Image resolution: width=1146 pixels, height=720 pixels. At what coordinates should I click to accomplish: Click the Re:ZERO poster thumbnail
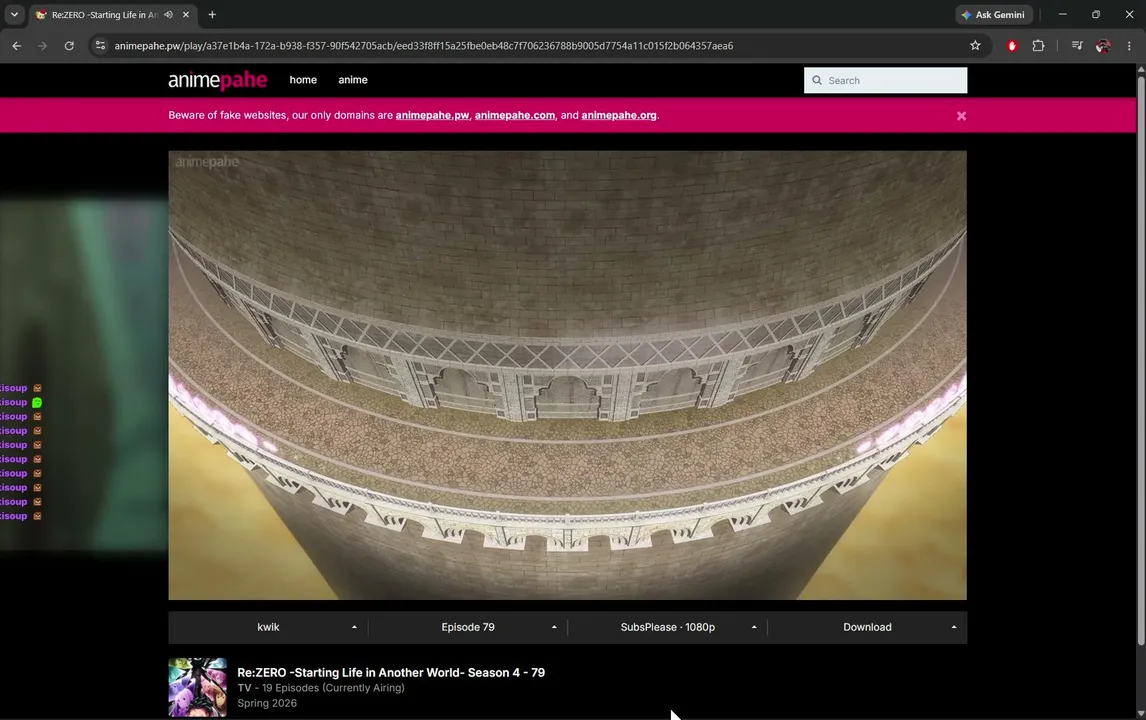coord(197,687)
